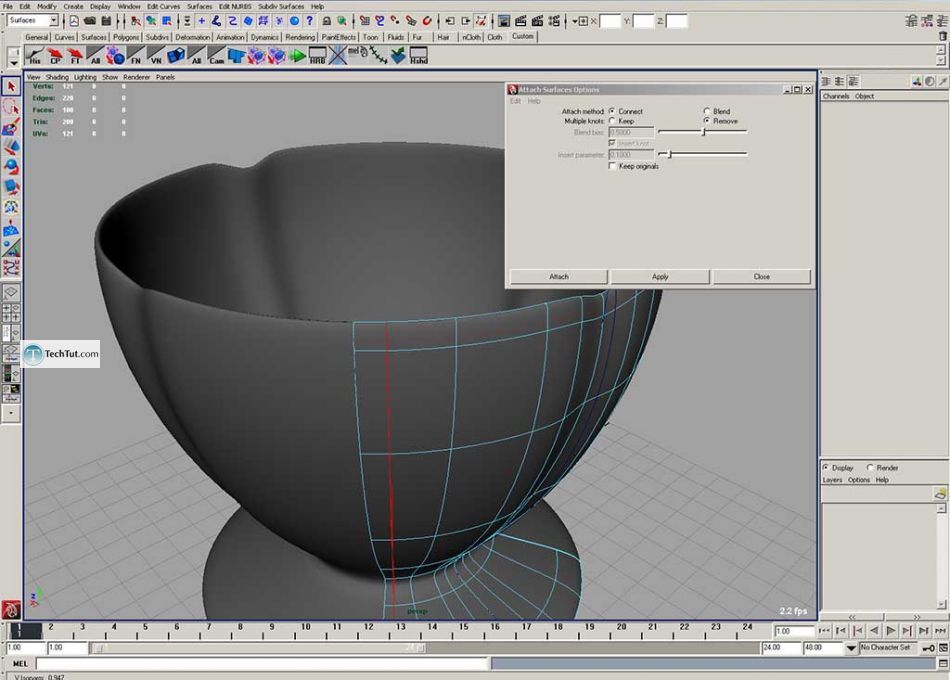
Task: Click the Attach button
Action: 559,276
